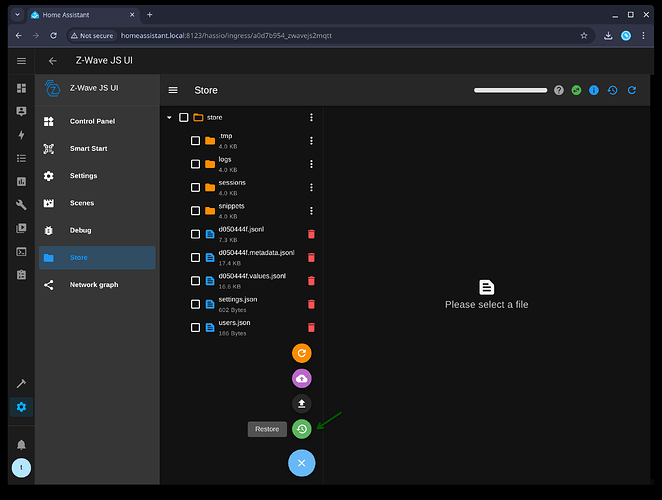Click the orange refresh floating button
This screenshot has height=500, width=662.
click(x=301, y=353)
